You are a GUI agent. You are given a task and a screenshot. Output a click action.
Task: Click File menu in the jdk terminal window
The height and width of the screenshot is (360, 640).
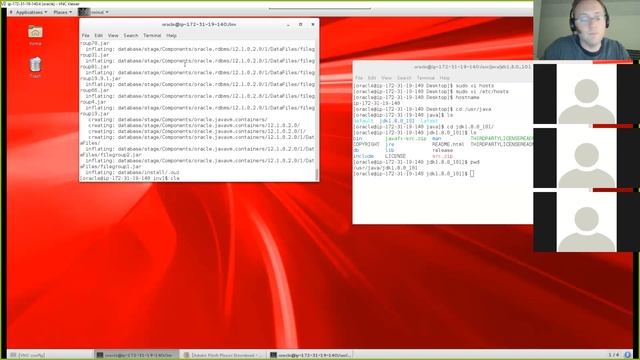(359, 78)
